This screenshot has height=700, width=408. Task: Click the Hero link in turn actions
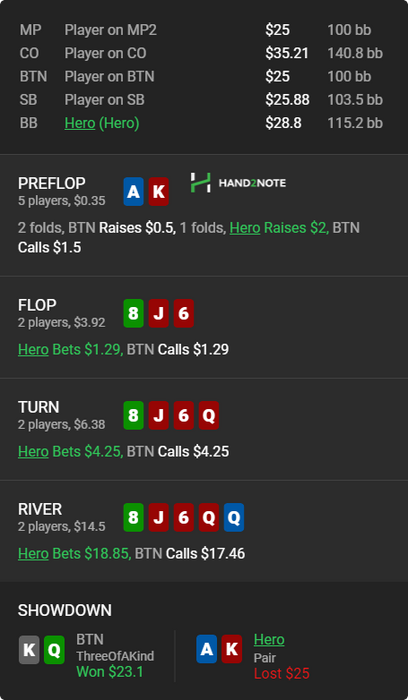coord(33,451)
